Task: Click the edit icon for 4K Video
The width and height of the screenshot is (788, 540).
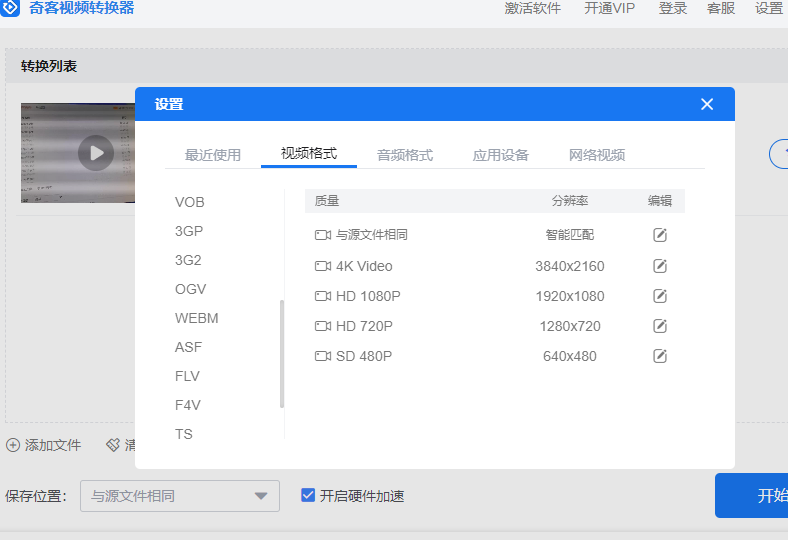Action: click(x=660, y=266)
